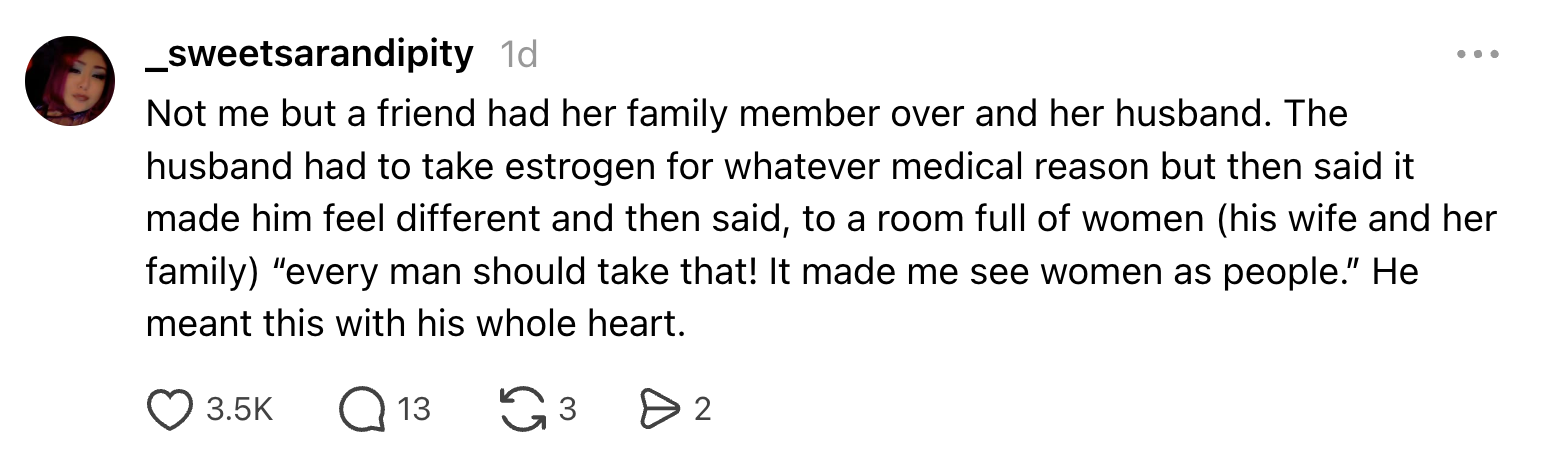
Task: Click the parenthetical "(his wife and her"
Action: 1355,219
